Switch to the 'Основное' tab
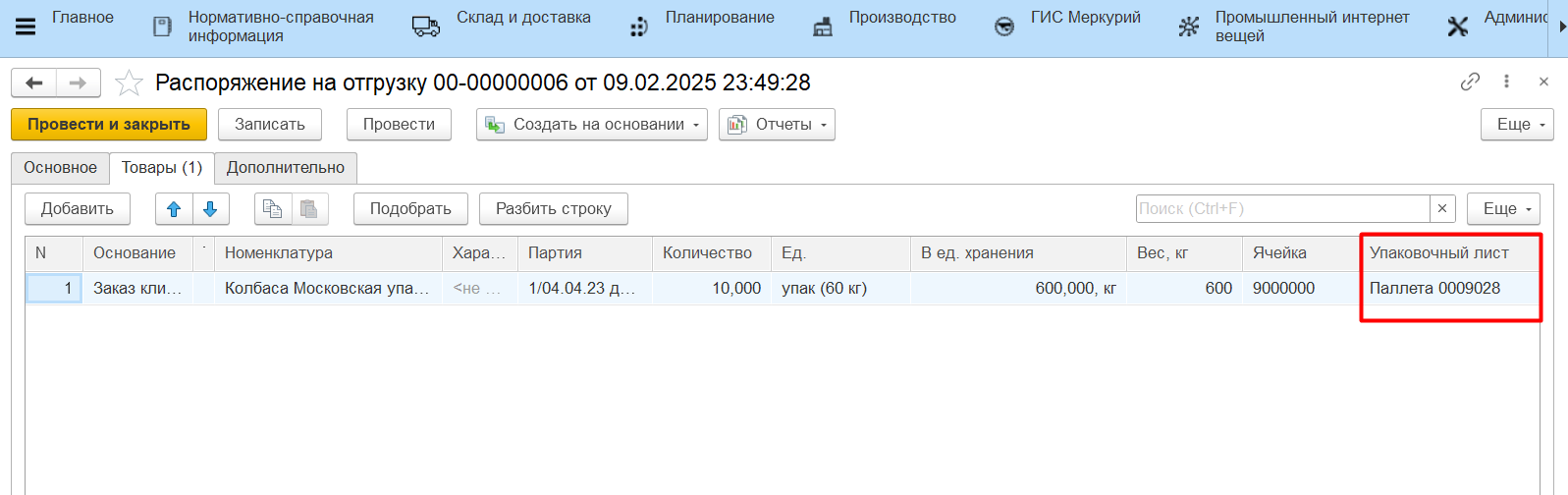Image resolution: width=1568 pixels, height=495 pixels. 60,168
